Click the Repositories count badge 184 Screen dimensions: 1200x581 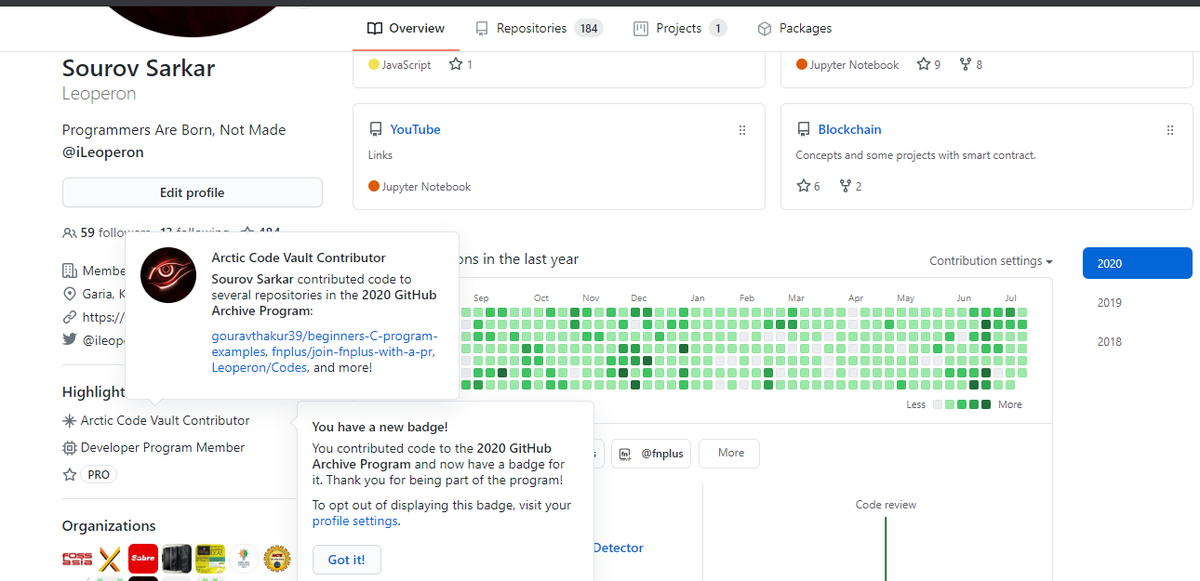click(x=589, y=28)
